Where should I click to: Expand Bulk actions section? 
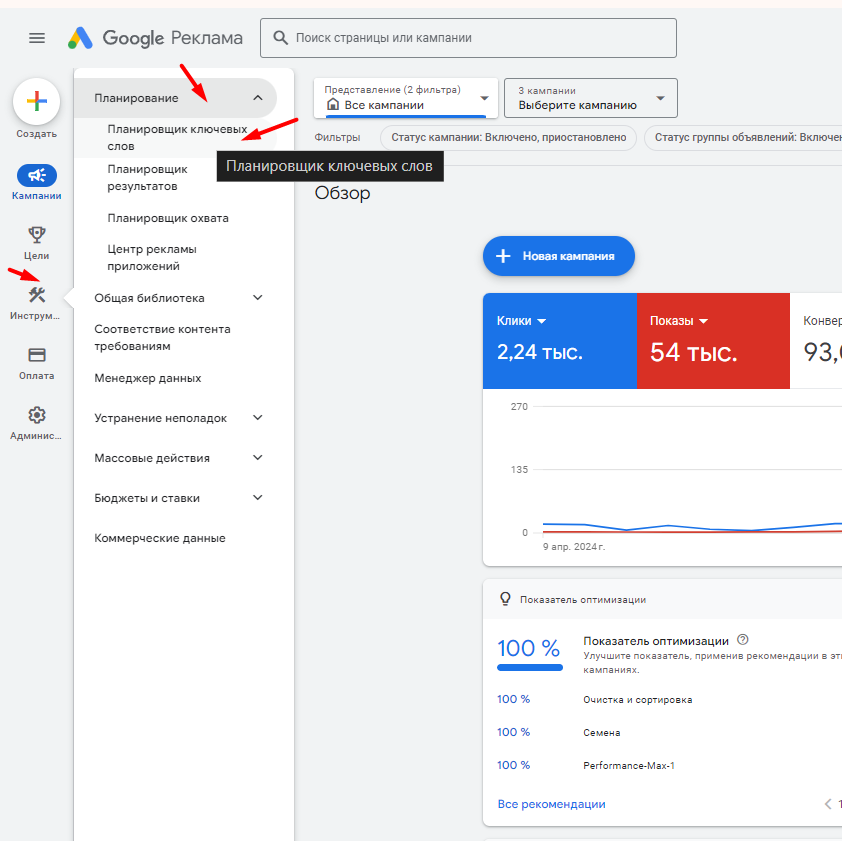click(x=257, y=458)
